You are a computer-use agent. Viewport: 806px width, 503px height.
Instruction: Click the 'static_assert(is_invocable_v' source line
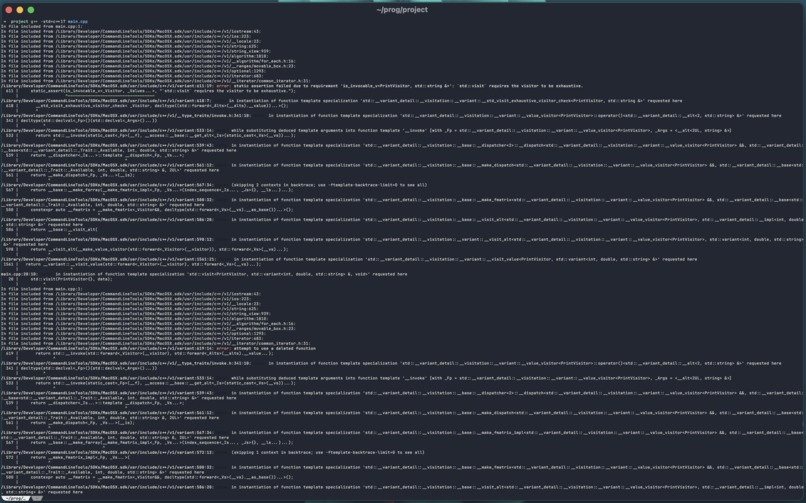(x=163, y=91)
